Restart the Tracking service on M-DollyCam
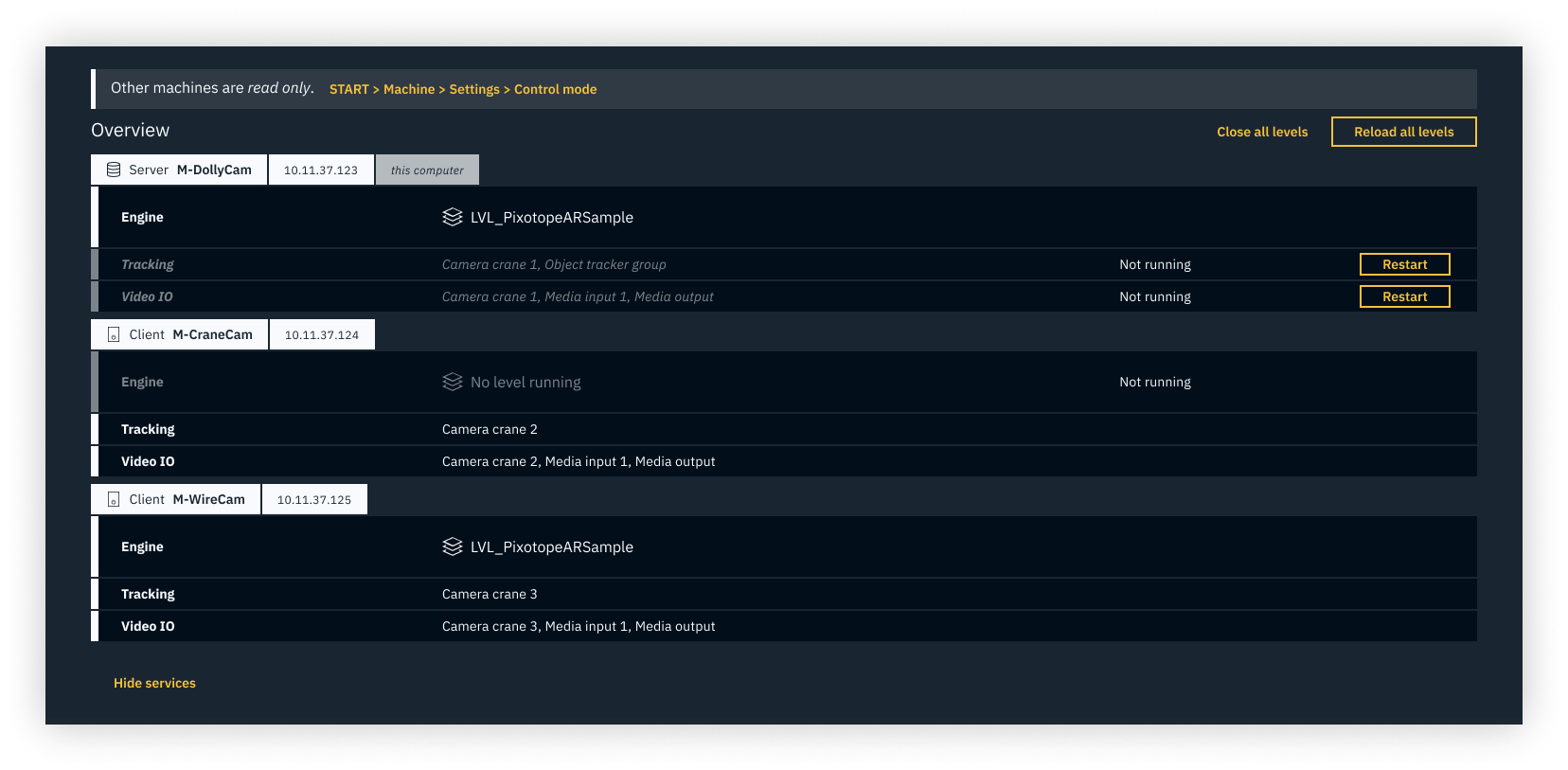This screenshot has width=1568, height=770. click(1404, 264)
